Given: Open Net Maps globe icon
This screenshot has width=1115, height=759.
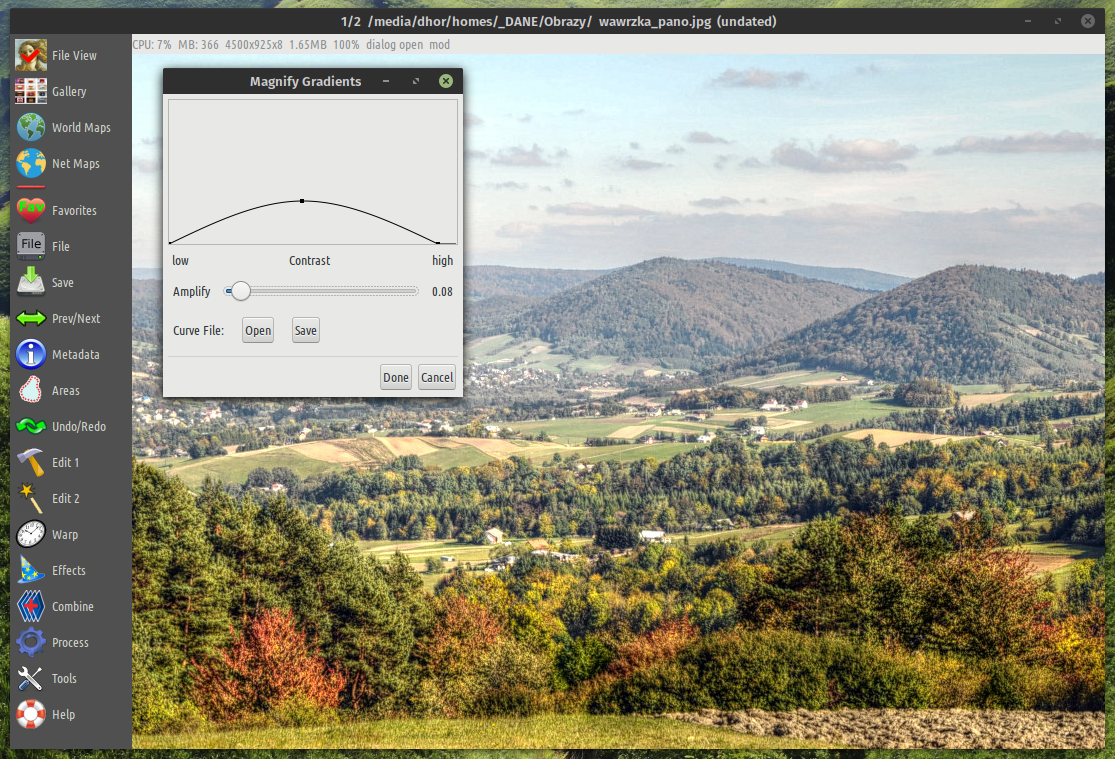Looking at the screenshot, I should (31, 163).
